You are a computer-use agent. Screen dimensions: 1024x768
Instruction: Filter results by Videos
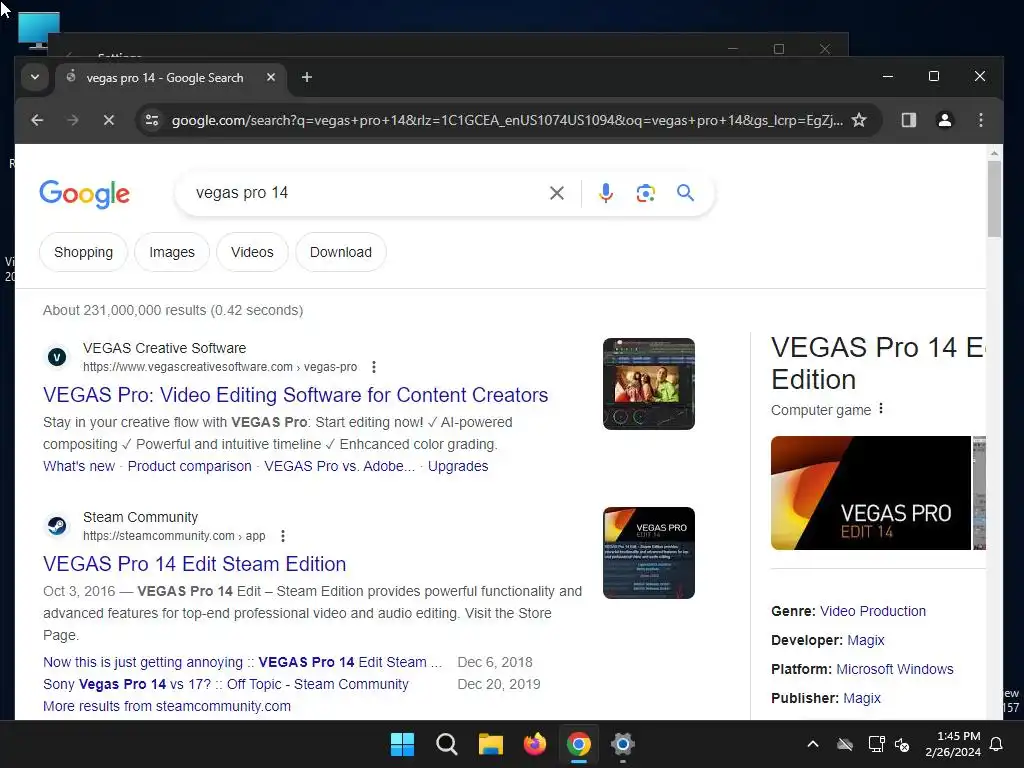[x=252, y=252]
